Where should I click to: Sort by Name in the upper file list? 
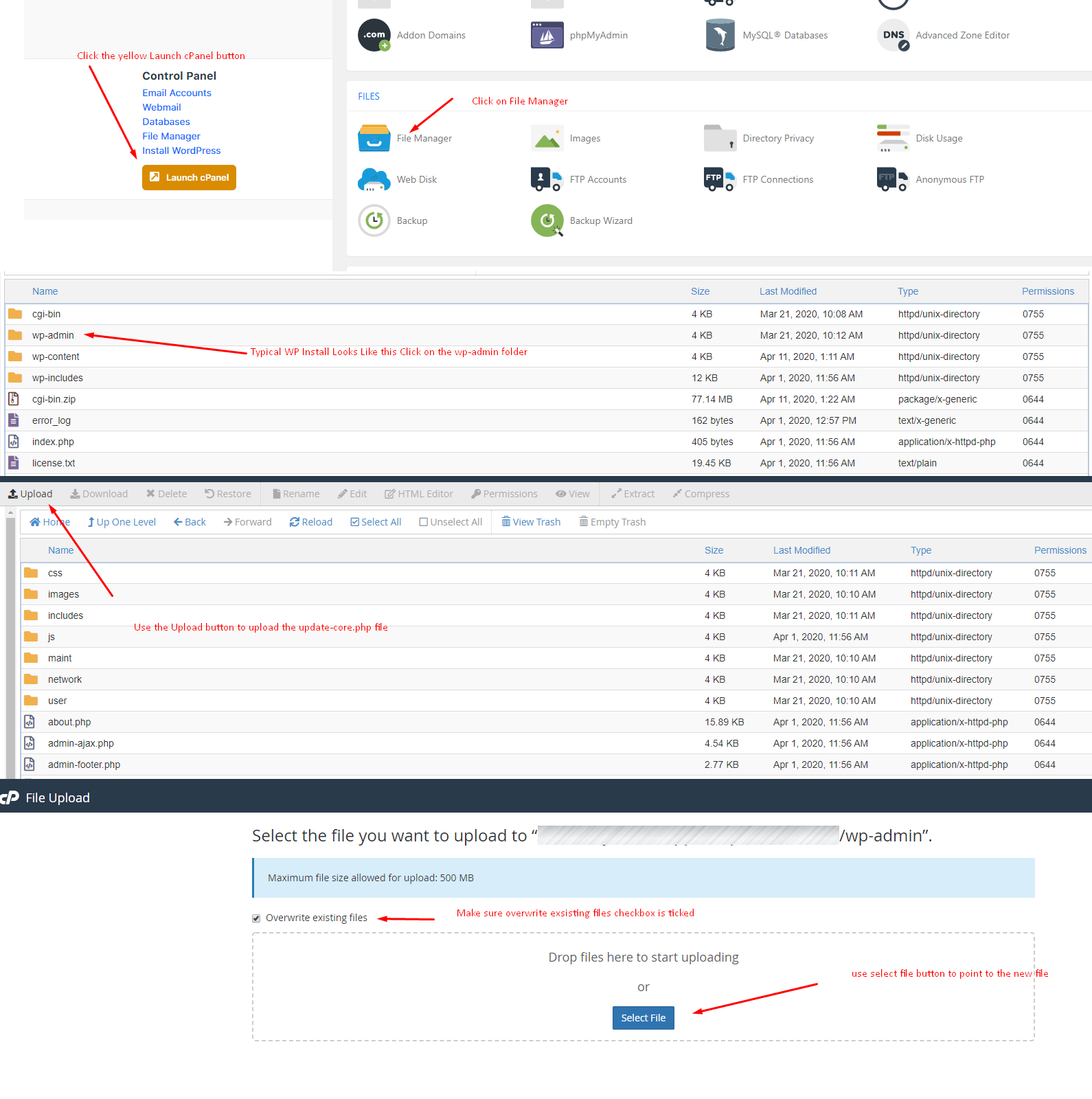[45, 291]
